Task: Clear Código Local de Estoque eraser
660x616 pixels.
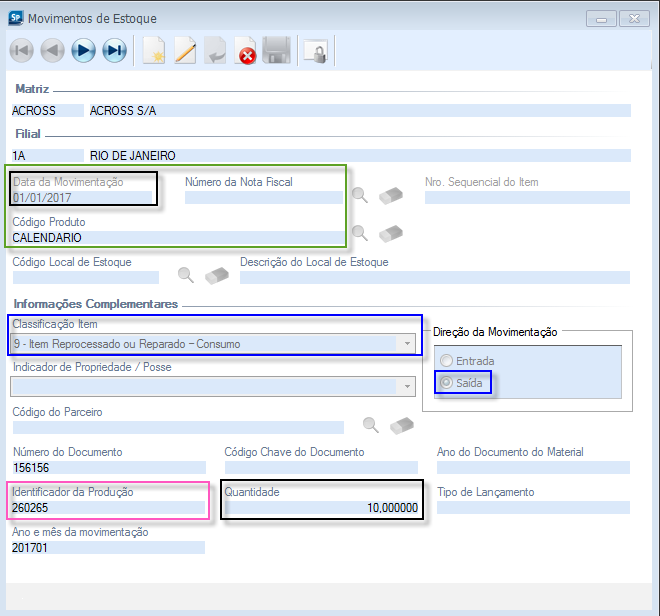Action: point(217,276)
